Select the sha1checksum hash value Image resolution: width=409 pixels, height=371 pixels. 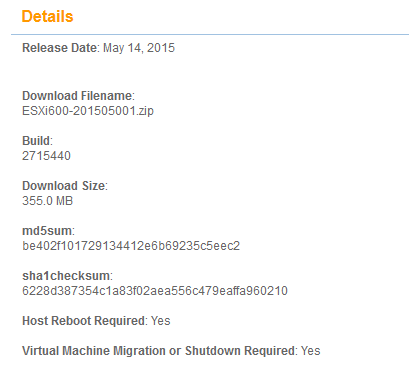click(x=155, y=291)
